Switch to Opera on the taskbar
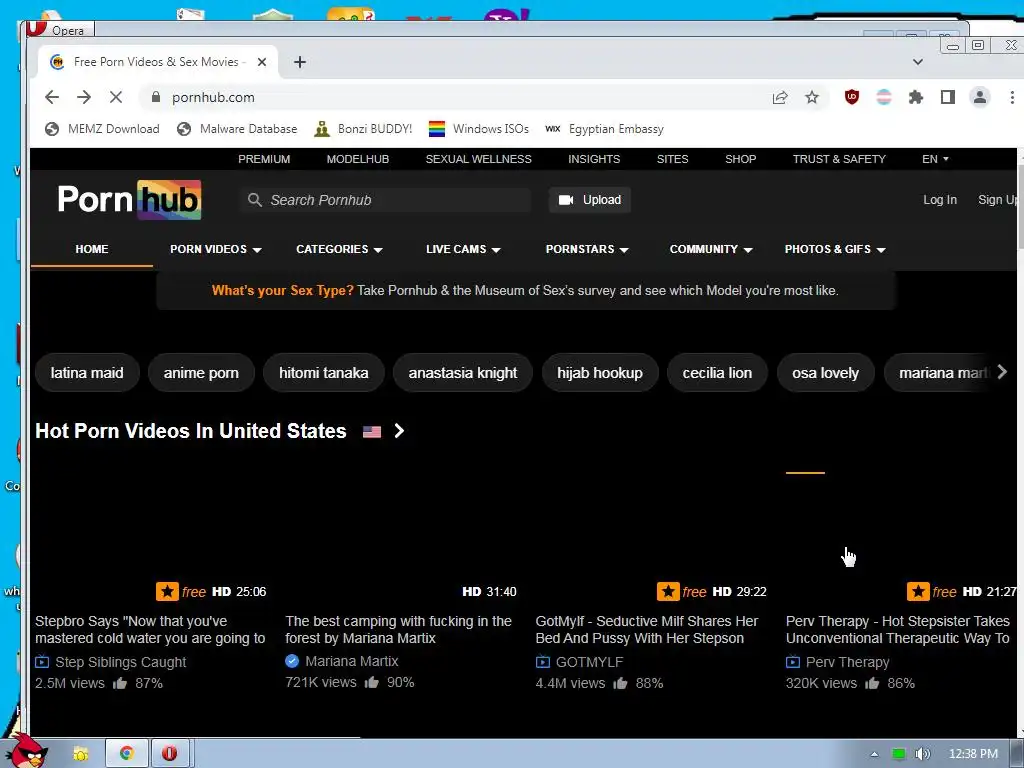Viewport: 1024px width, 768px height. pyautogui.click(x=170, y=753)
